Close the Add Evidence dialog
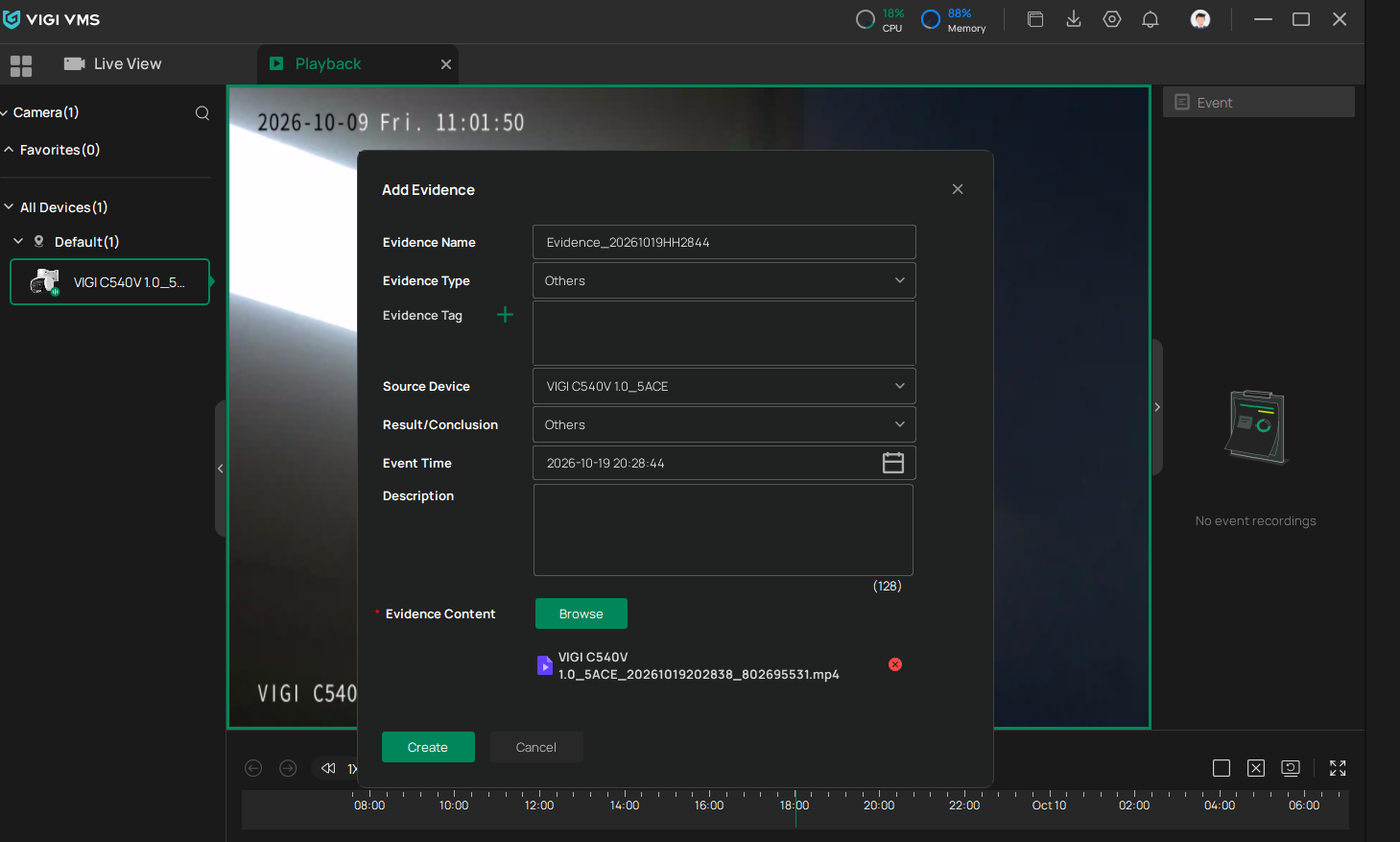Viewport: 1400px width, 842px height. pos(957,189)
